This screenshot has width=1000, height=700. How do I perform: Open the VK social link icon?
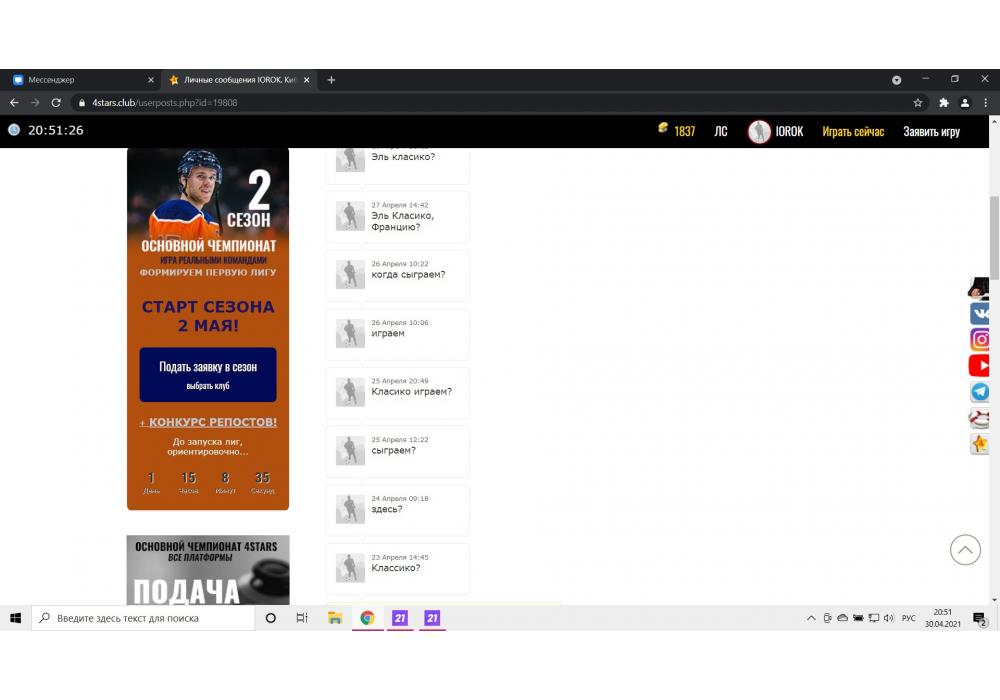980,314
